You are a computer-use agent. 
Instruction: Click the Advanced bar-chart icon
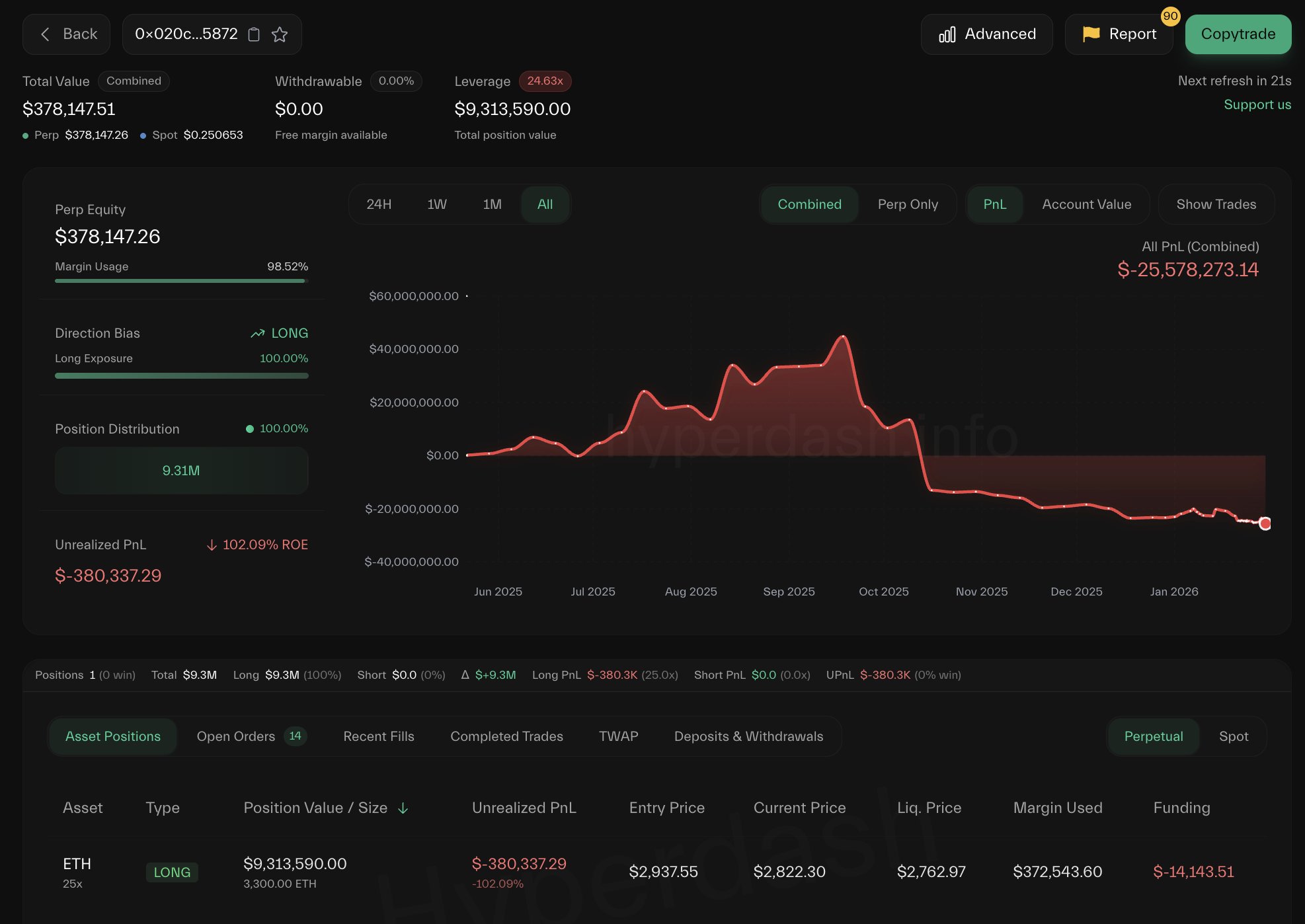click(x=947, y=34)
